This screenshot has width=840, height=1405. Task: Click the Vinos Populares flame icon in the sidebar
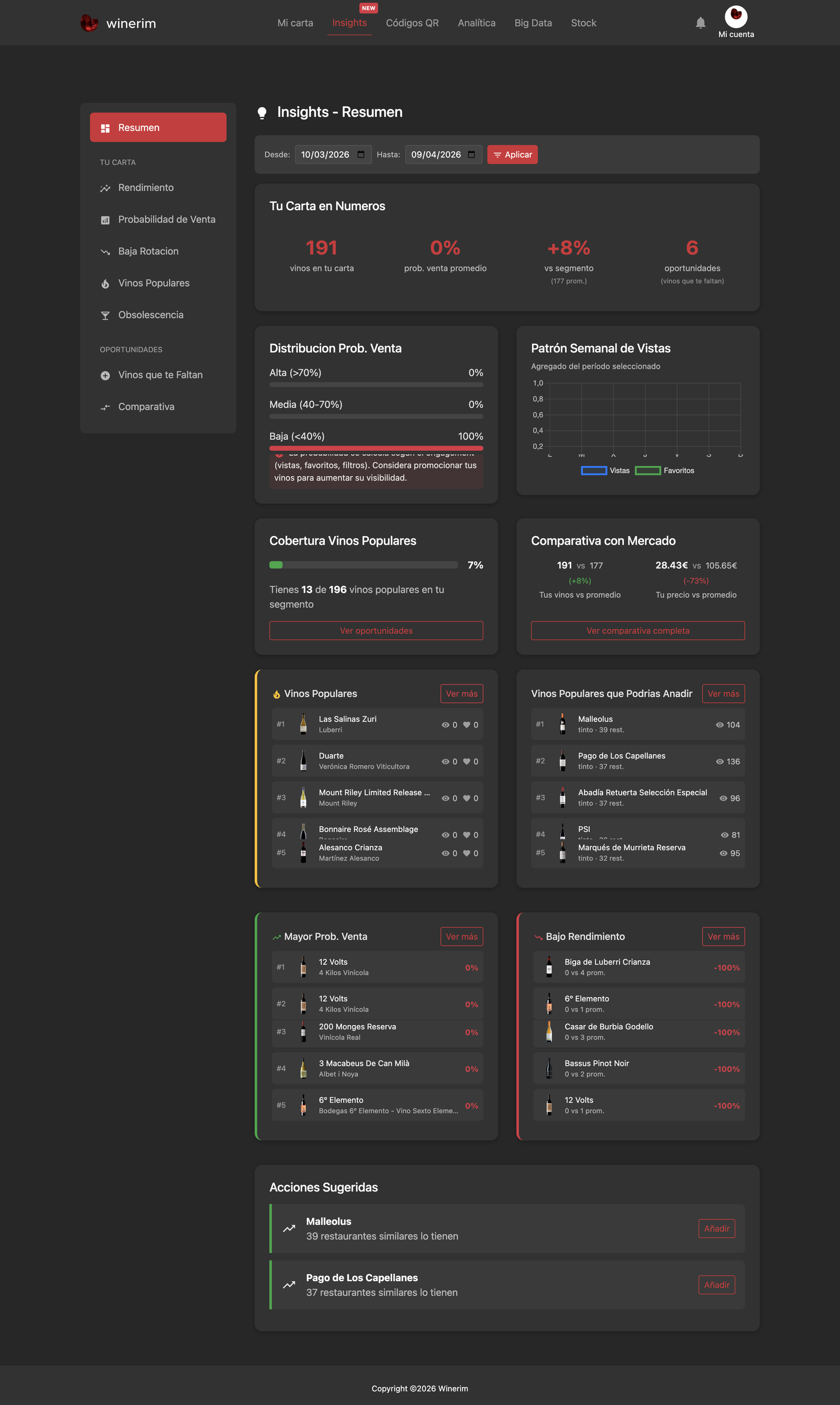tap(105, 283)
